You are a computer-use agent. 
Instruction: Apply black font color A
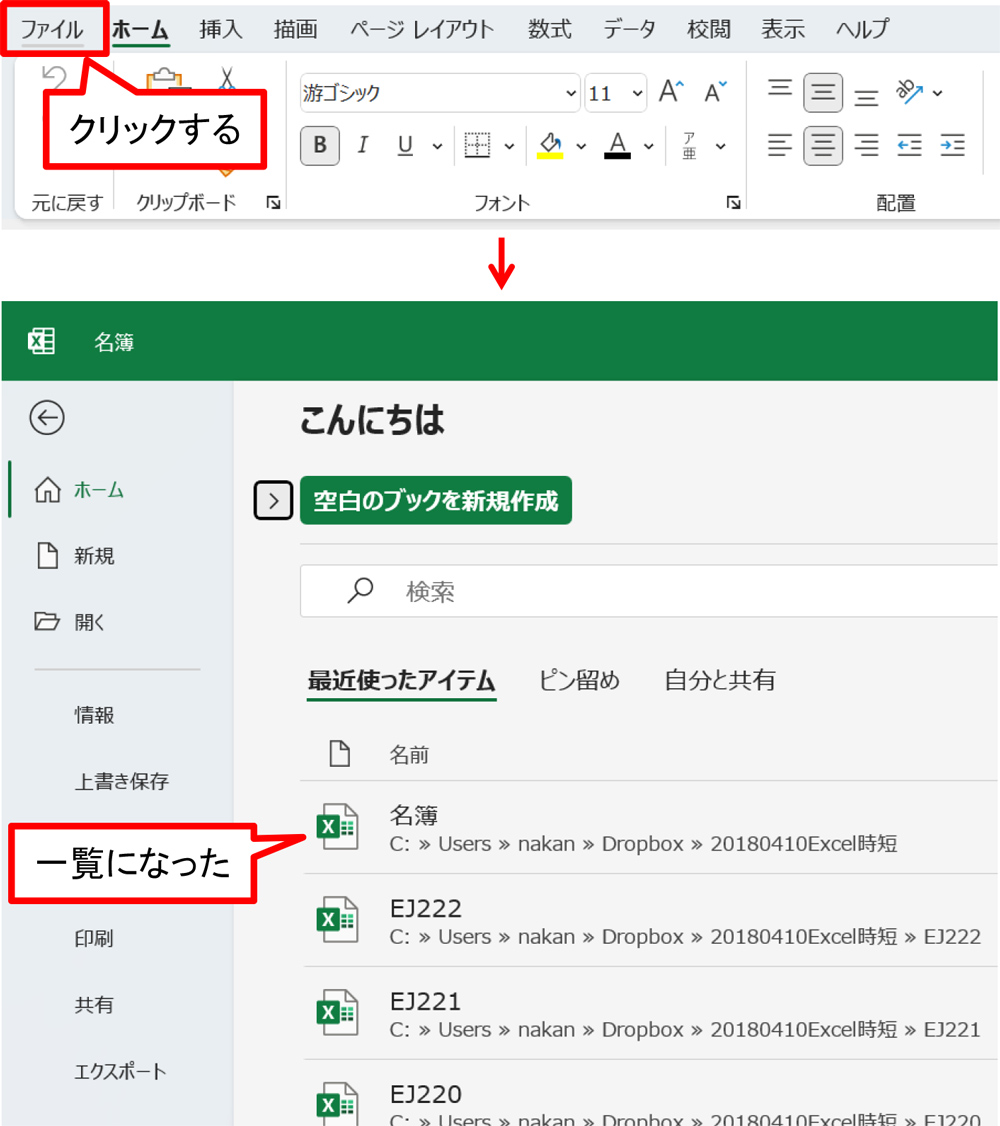pyautogui.click(x=617, y=146)
